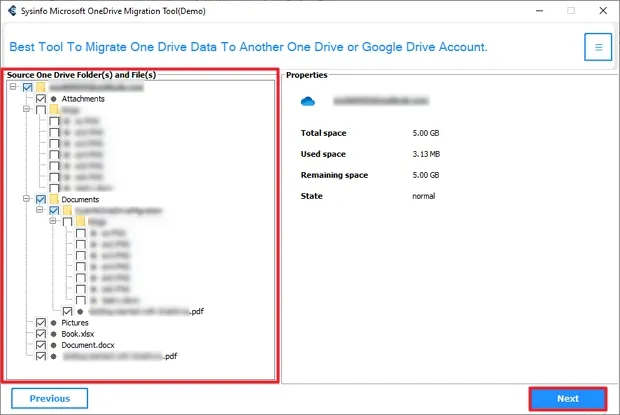
Task: Click the bullet icon beside Attachments
Action: 53,99
